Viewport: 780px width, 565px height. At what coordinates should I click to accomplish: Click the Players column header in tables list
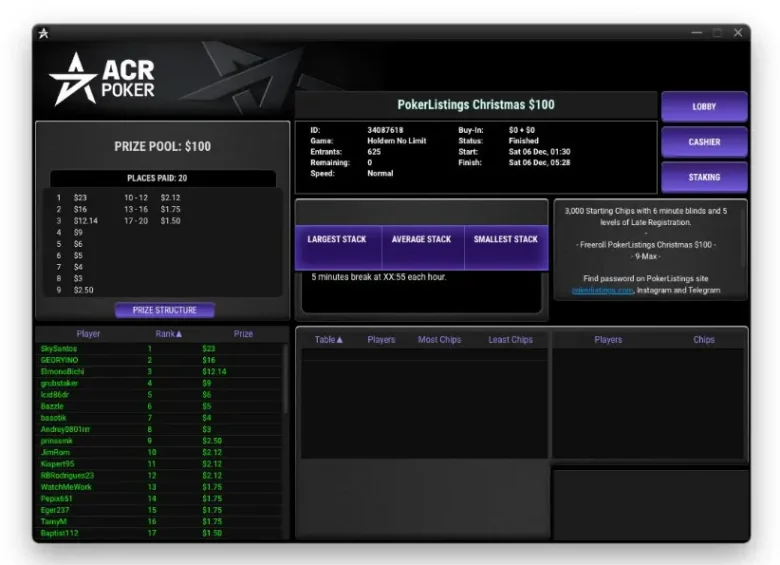click(x=381, y=340)
